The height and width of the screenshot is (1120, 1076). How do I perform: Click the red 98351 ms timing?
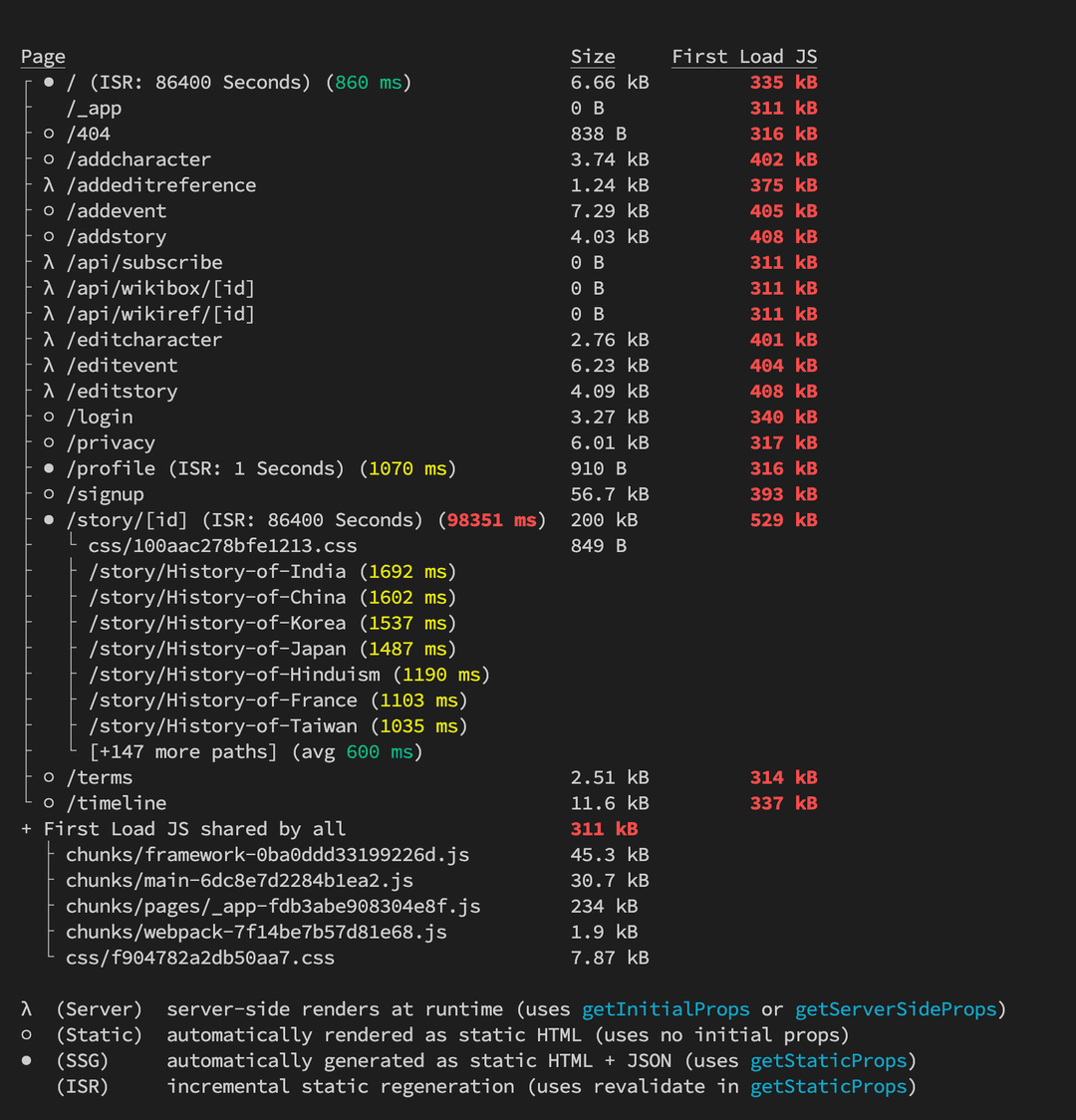[x=492, y=519]
